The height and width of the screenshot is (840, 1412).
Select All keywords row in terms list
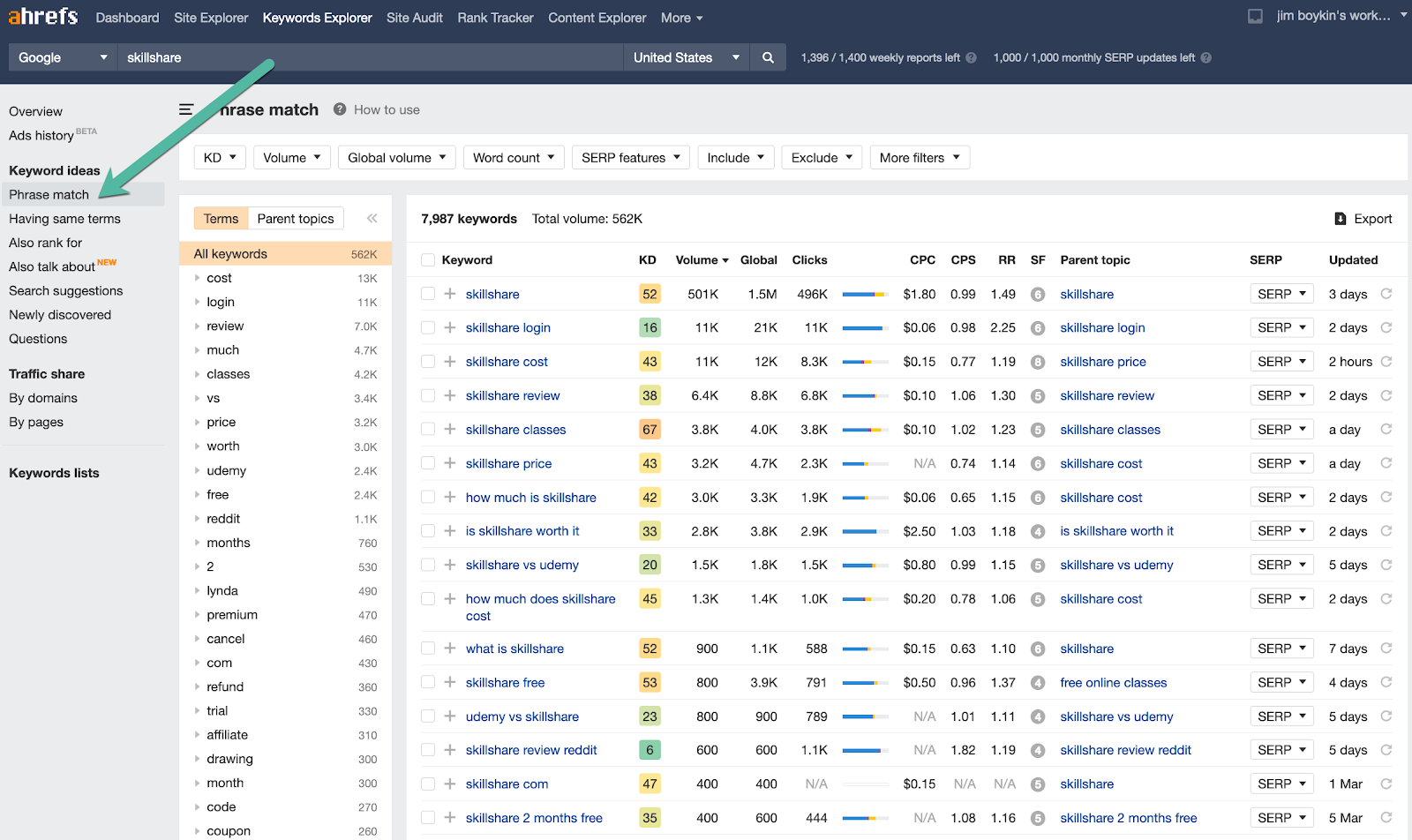click(285, 254)
